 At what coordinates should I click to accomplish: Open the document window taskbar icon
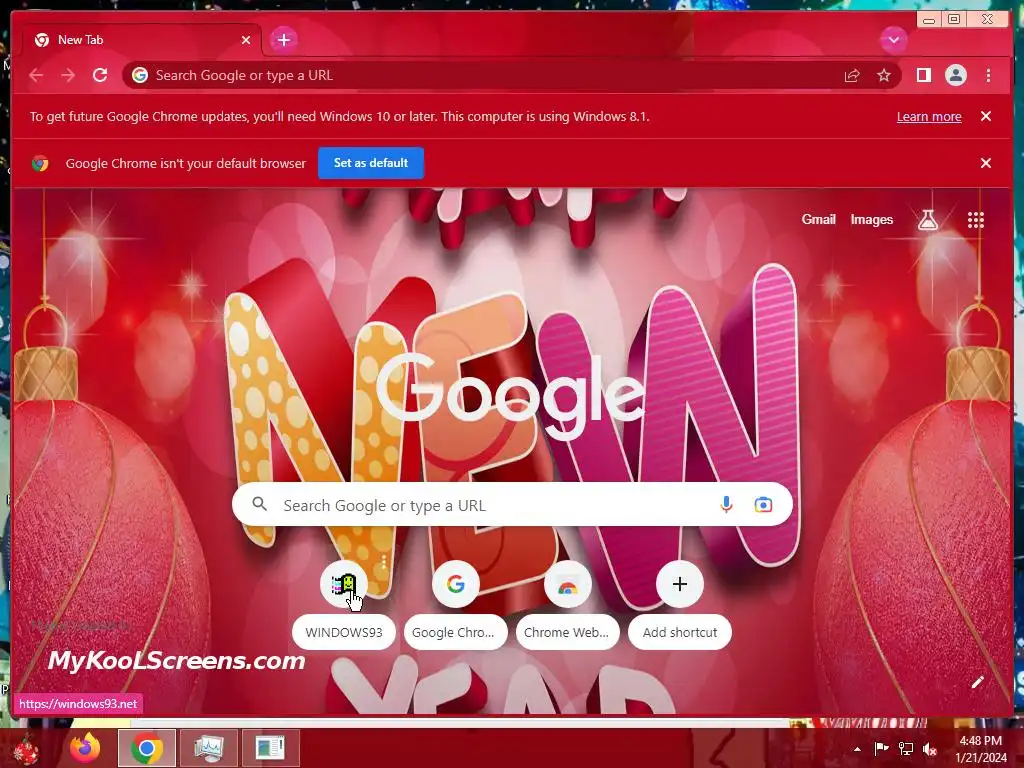click(270, 748)
